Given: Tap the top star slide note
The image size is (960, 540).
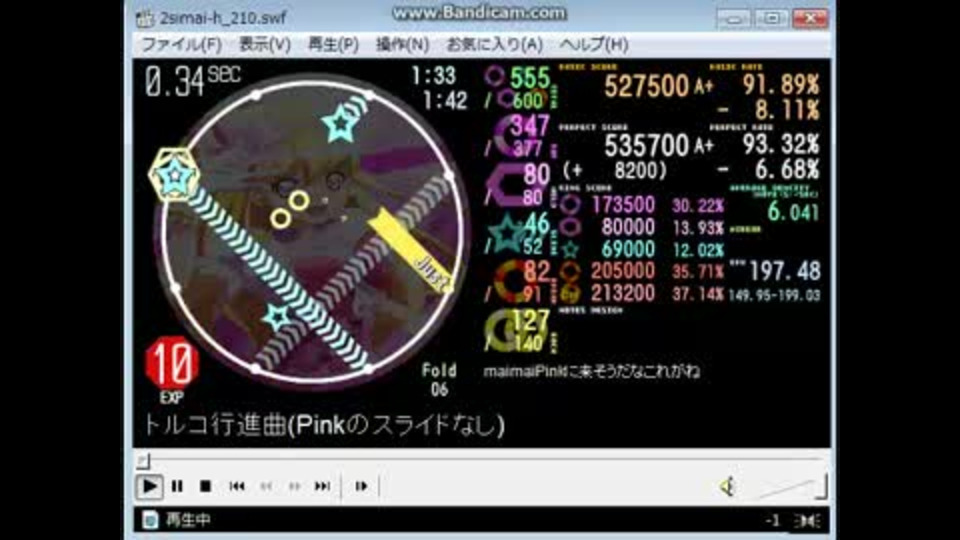Looking at the screenshot, I should click(340, 126).
